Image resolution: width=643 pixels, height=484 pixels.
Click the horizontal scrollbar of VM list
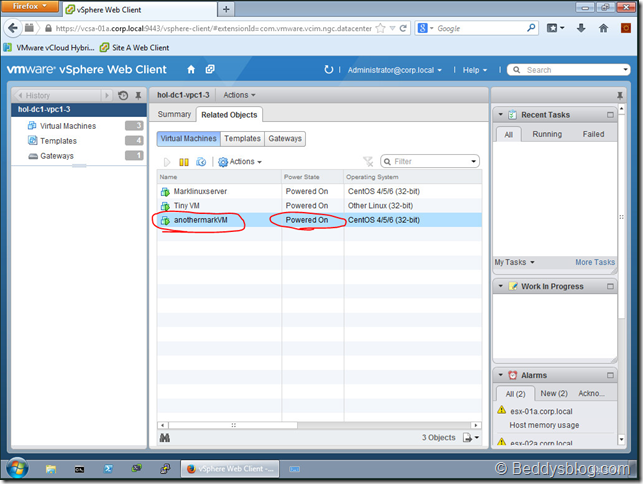(x=233, y=425)
